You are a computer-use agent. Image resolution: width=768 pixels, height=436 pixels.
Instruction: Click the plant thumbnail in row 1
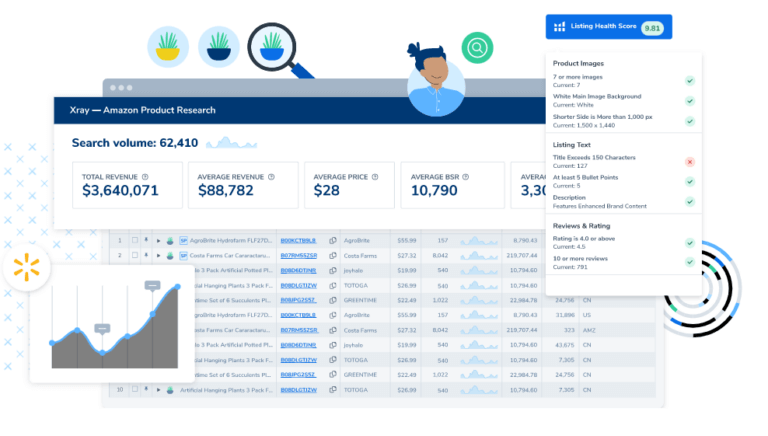tap(170, 241)
